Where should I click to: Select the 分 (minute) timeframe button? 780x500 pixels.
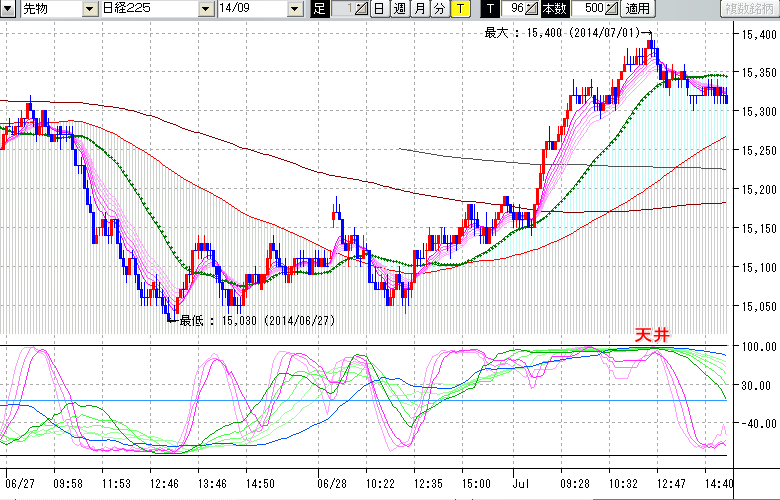[x=439, y=9]
